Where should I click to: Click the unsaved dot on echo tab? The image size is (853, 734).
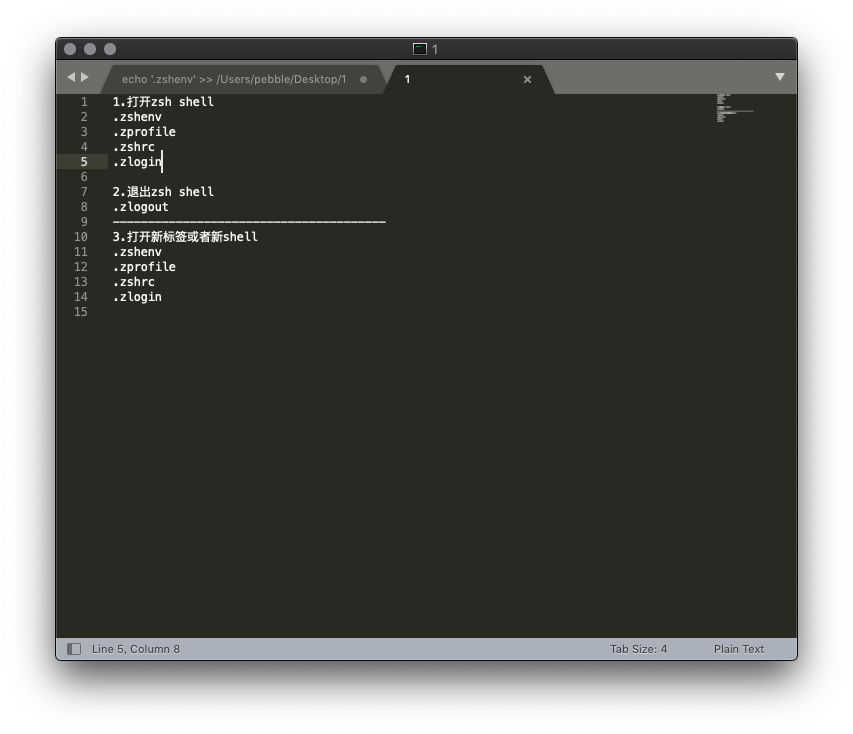tap(363, 79)
